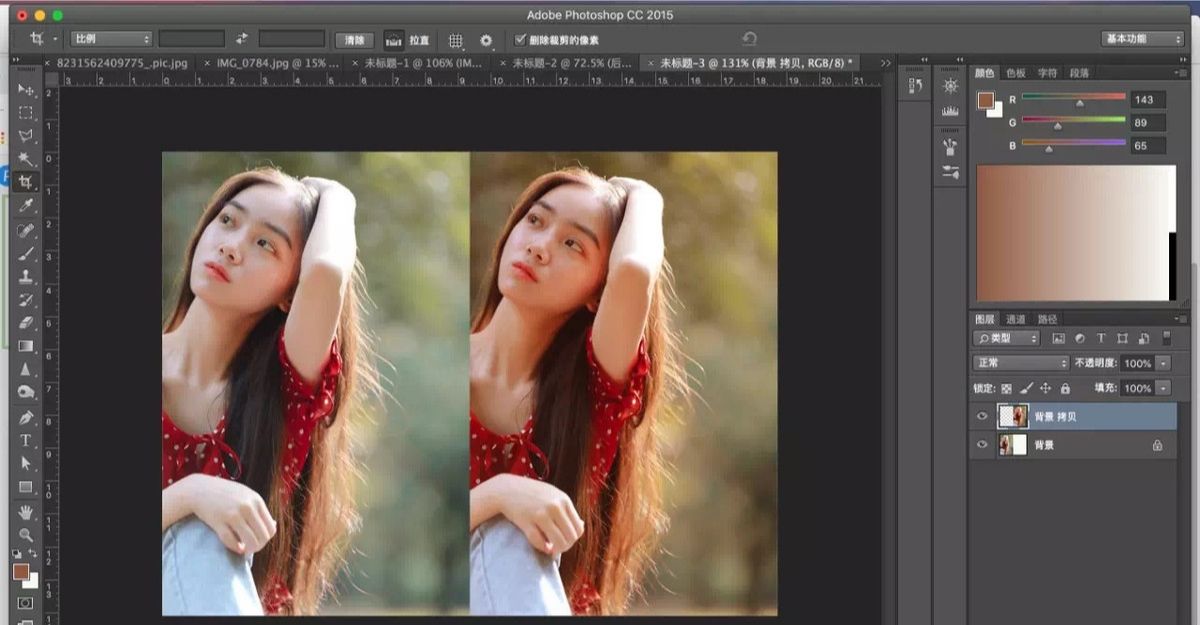Select the Type tool
The height and width of the screenshot is (625, 1200).
[x=26, y=440]
